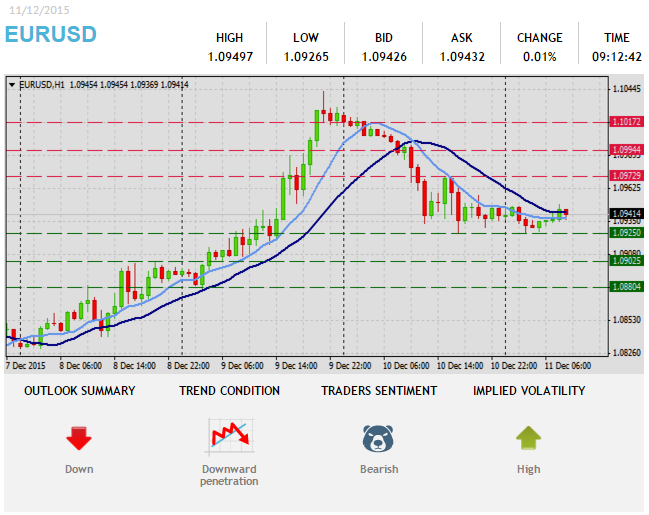This screenshot has width=649, height=515.
Task: Select the HIGH value 1.09497
Action: pos(230,56)
